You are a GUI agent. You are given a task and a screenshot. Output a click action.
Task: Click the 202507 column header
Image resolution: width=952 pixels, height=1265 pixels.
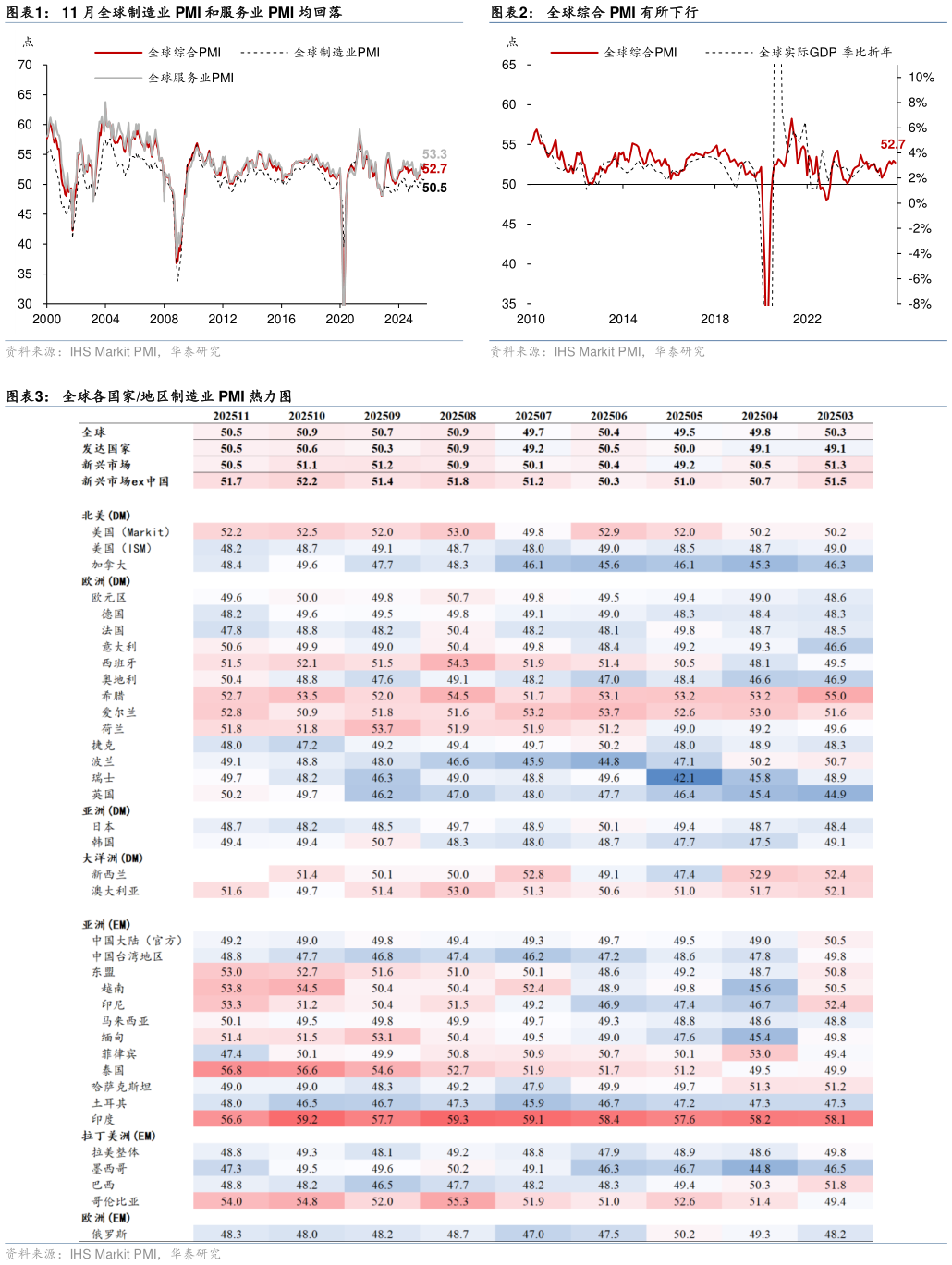533,416
